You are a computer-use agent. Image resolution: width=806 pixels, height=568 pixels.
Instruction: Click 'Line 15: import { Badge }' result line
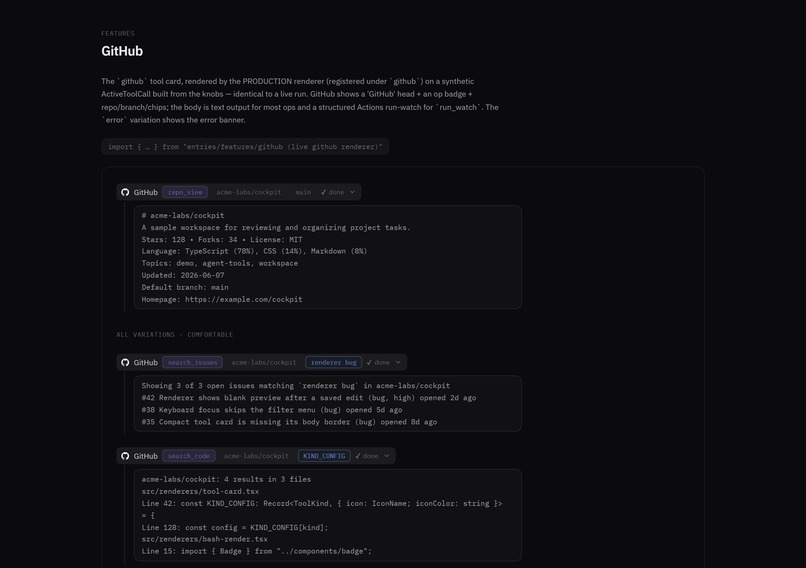click(x=257, y=551)
